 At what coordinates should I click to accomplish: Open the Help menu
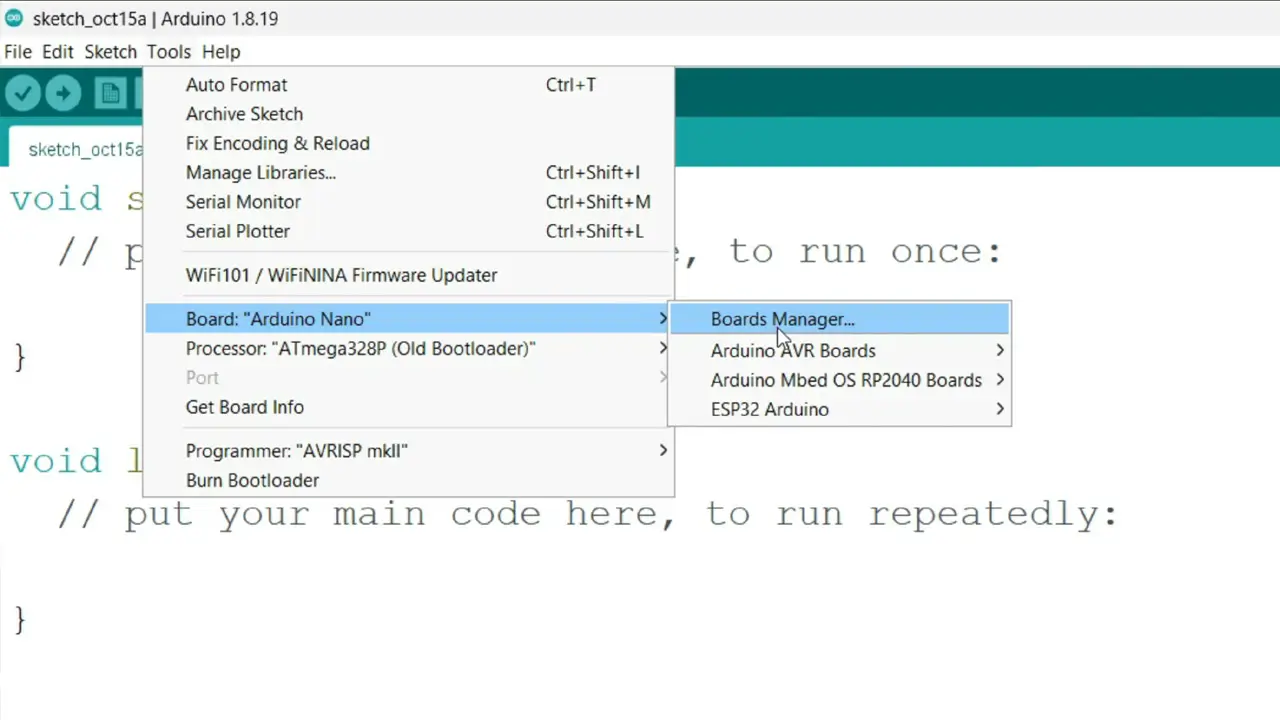click(221, 52)
